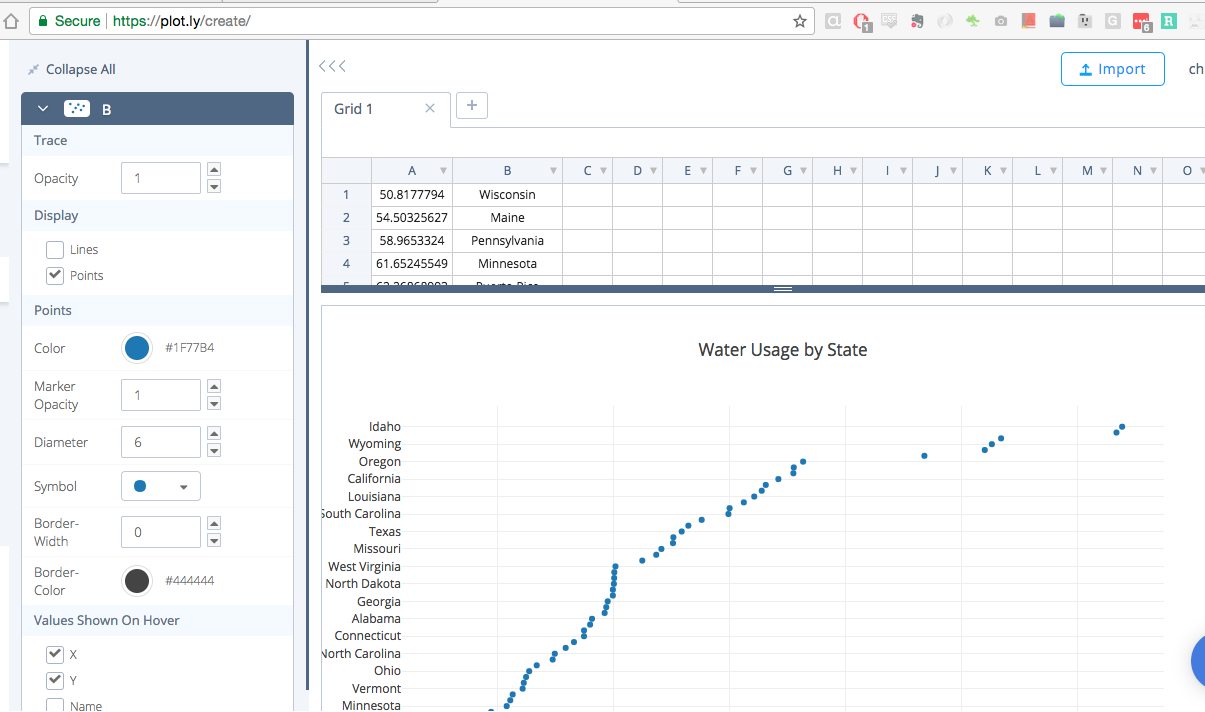Open column B header dropdown

553,171
